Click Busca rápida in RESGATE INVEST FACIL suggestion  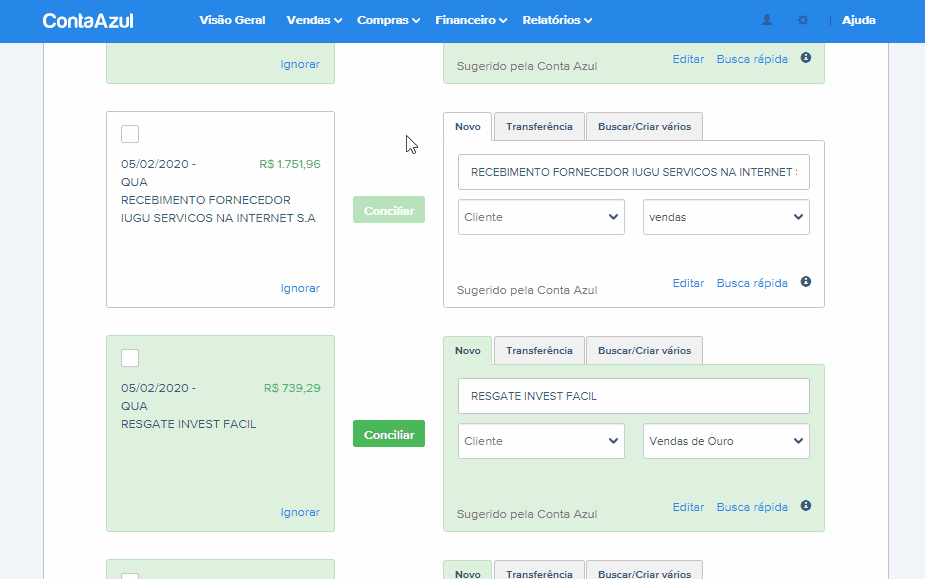point(752,507)
